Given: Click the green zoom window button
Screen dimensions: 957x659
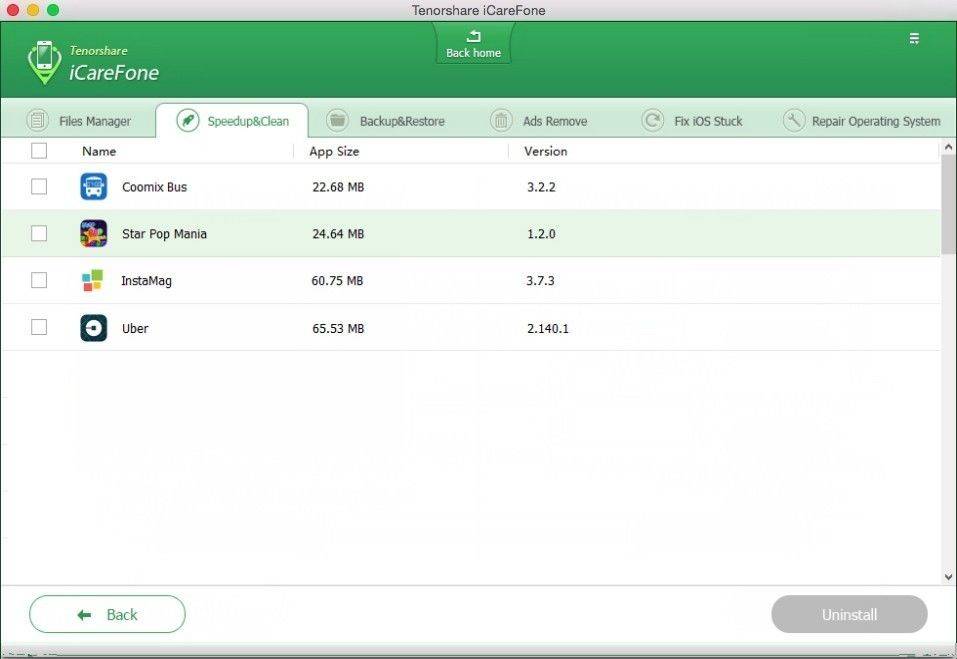Looking at the screenshot, I should click(x=53, y=10).
